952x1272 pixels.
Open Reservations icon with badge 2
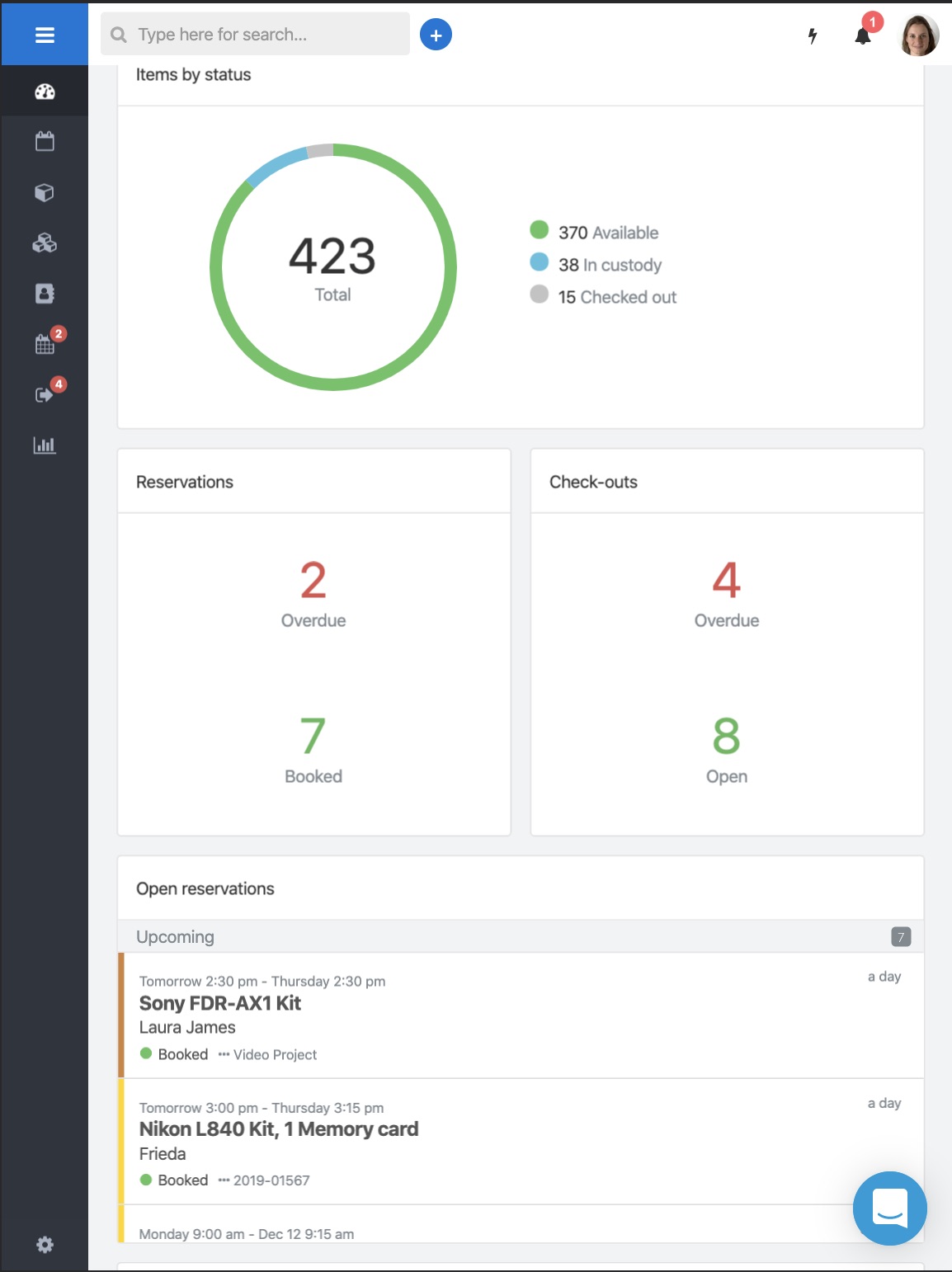click(x=45, y=344)
